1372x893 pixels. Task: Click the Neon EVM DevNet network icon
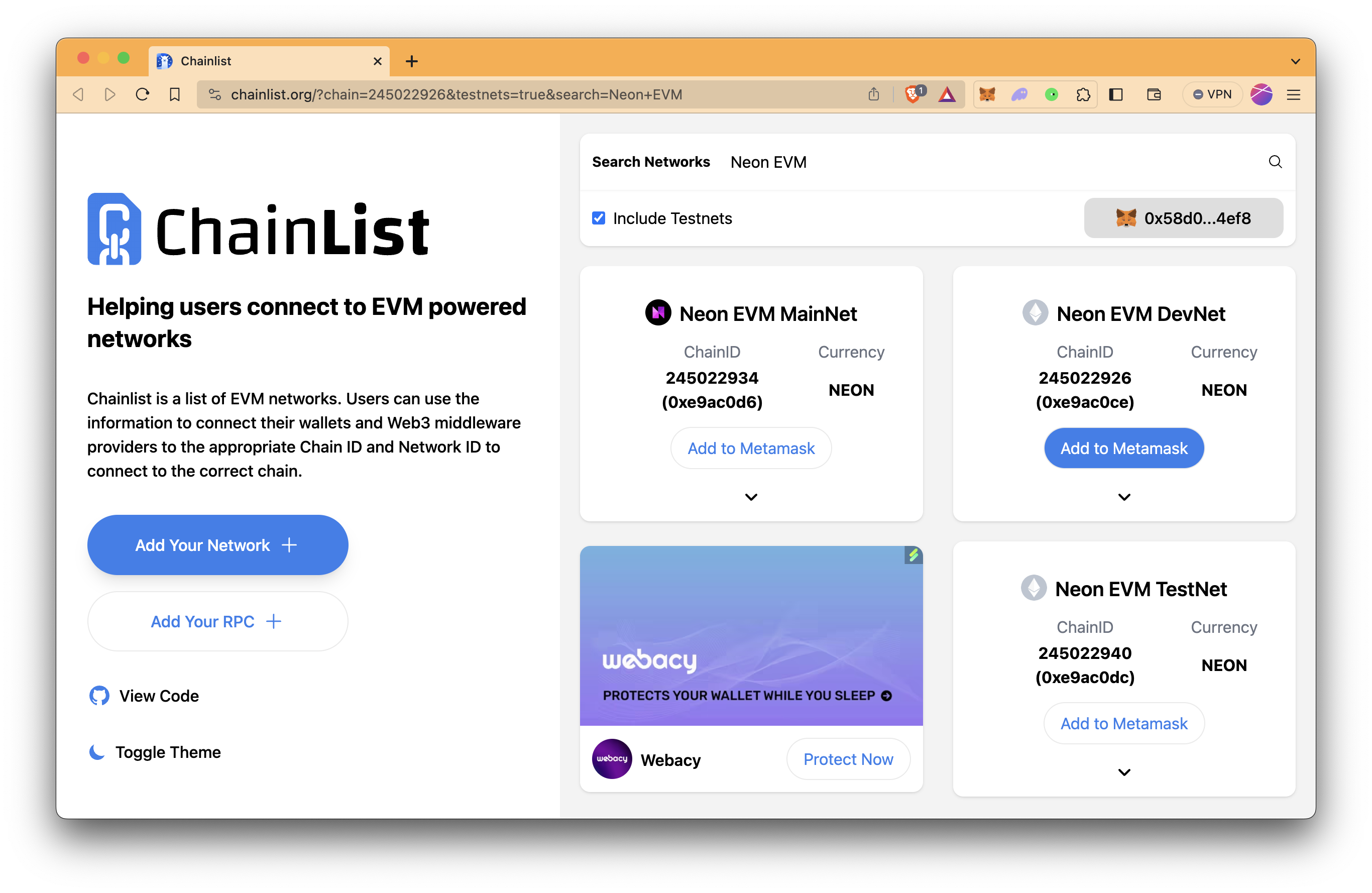[x=1034, y=312]
